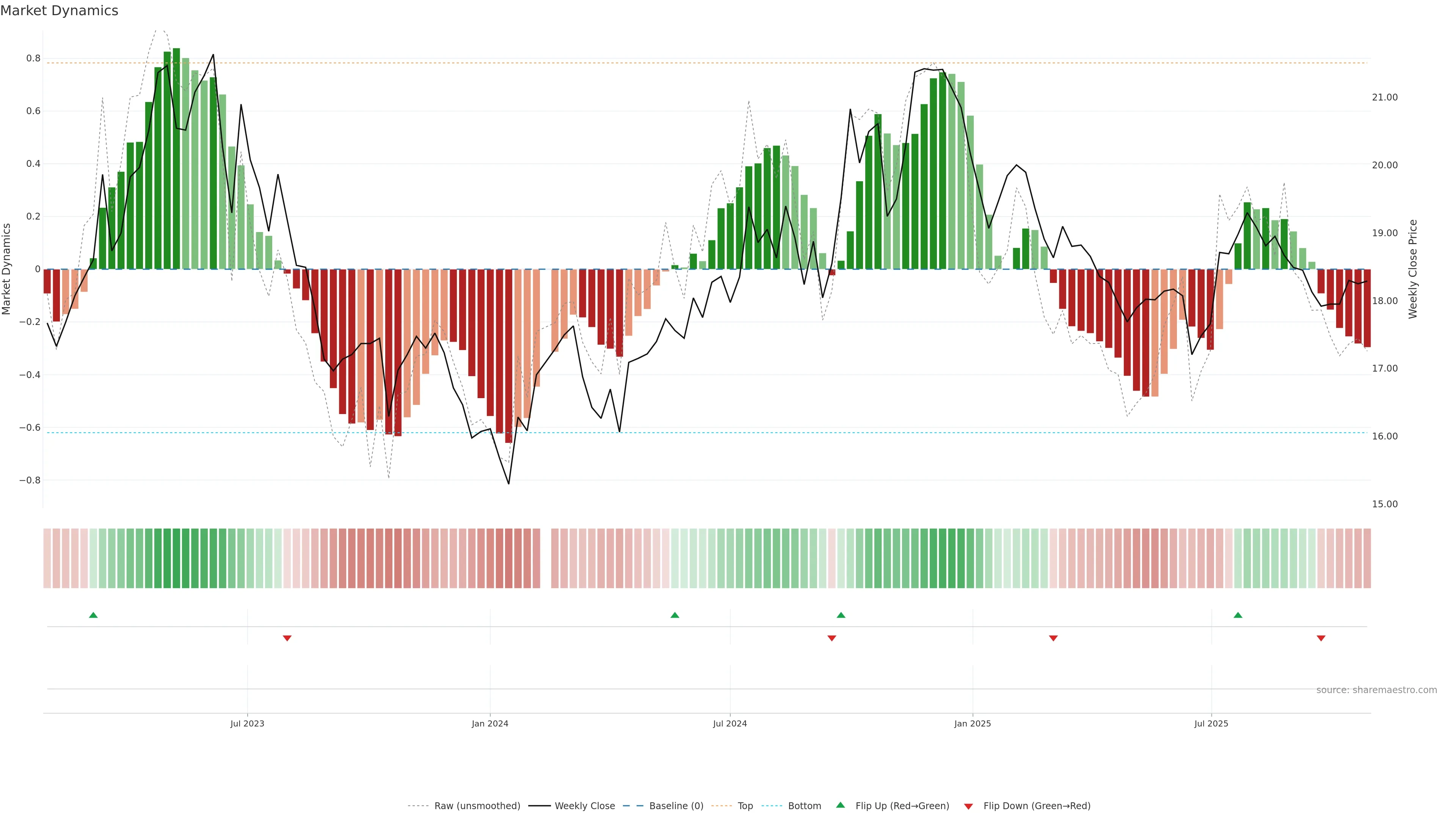Toggle the Baseline (0) legend entry
This screenshot has width=1456, height=819.
pyautogui.click(x=676, y=806)
